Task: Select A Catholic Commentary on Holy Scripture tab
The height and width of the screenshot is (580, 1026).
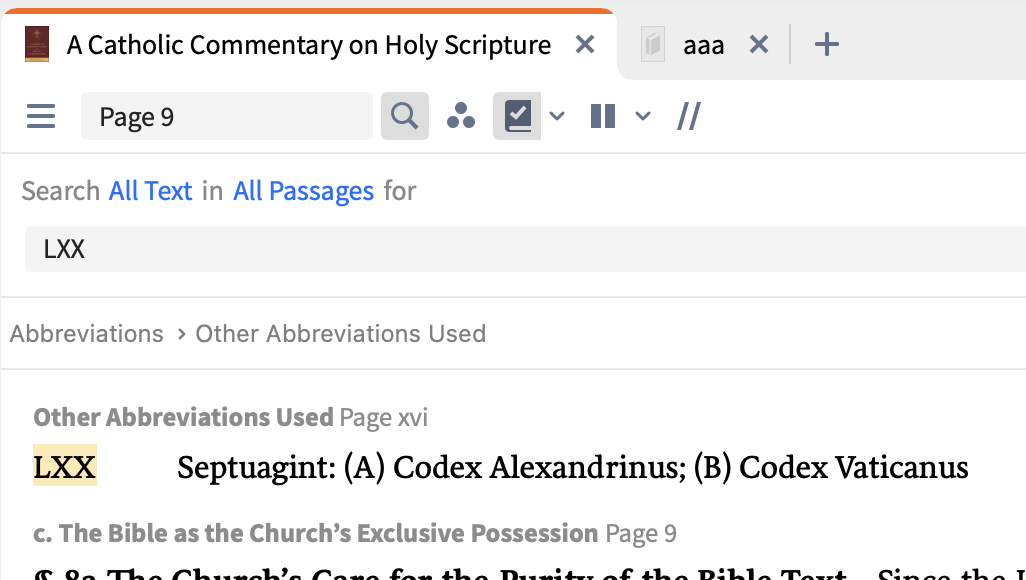Action: click(308, 45)
